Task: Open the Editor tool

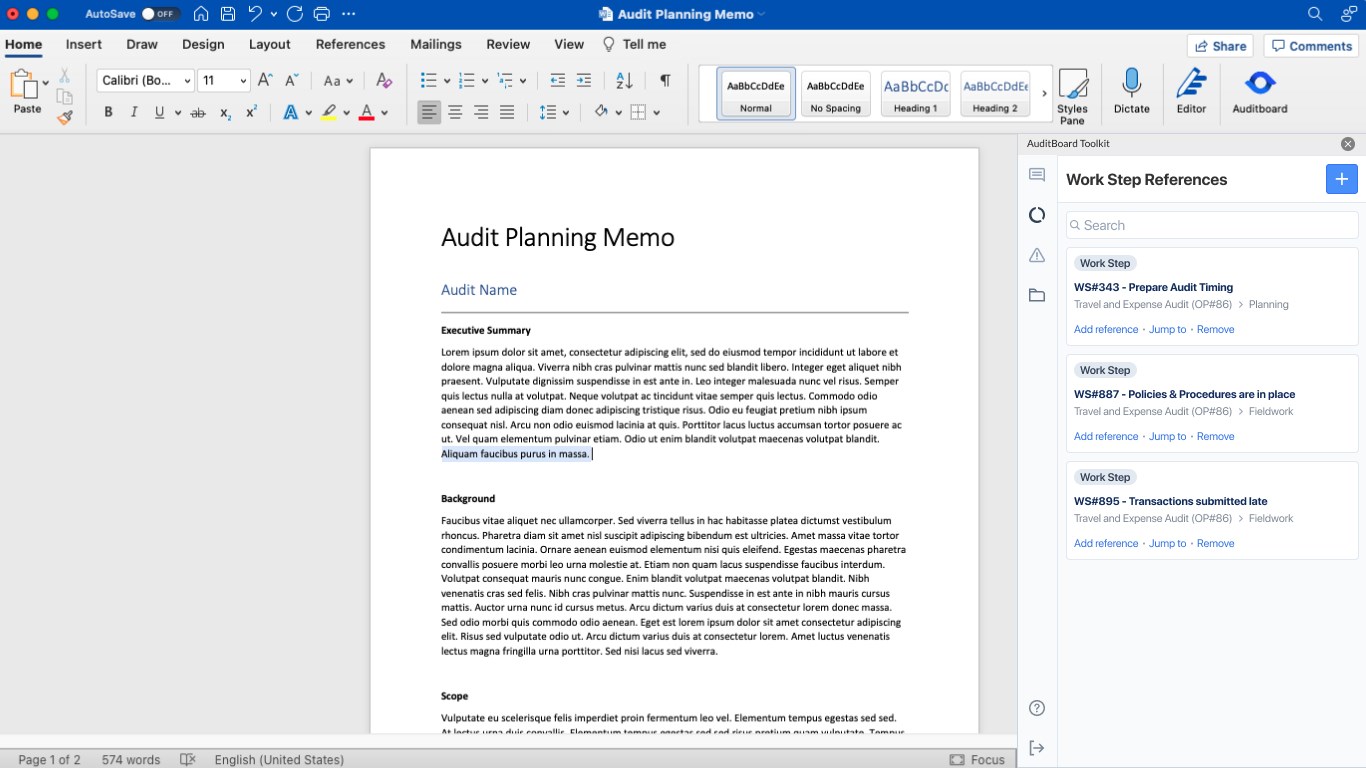Action: point(1191,90)
